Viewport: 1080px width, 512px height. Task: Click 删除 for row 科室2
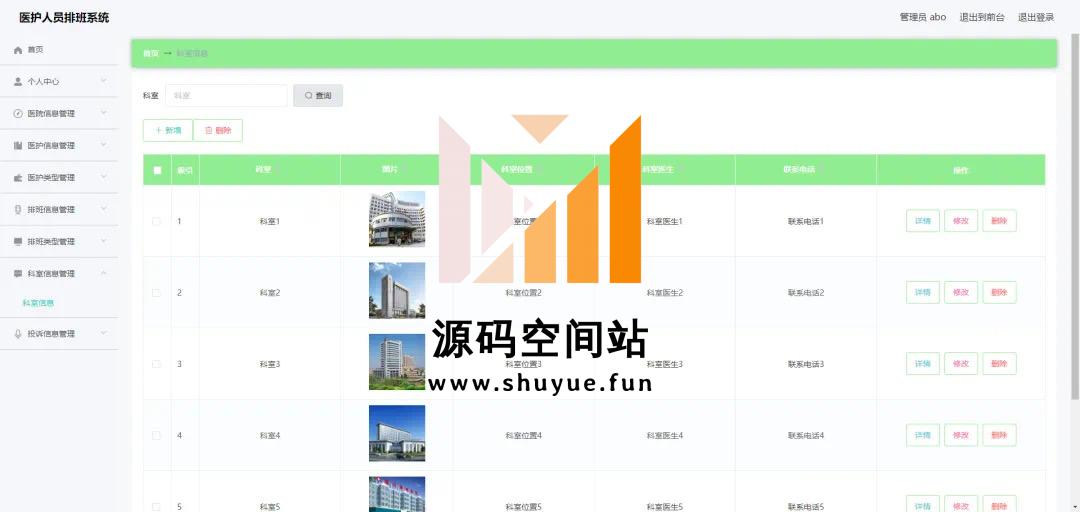pos(999,292)
